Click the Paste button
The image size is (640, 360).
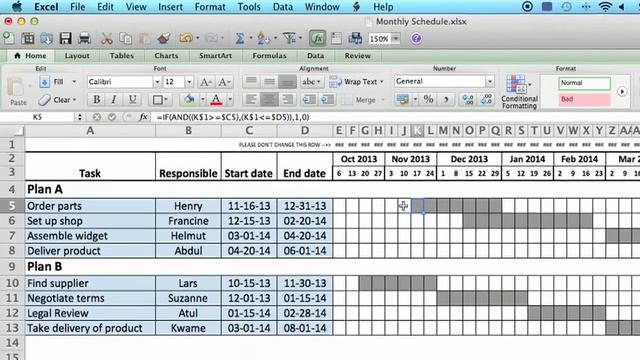point(18,92)
